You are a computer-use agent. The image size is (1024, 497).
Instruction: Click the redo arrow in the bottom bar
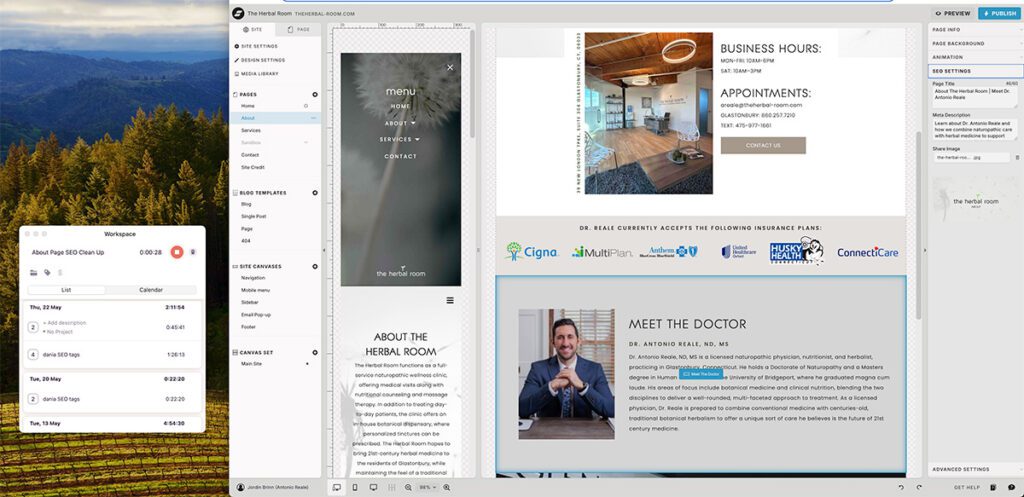[x=919, y=487]
